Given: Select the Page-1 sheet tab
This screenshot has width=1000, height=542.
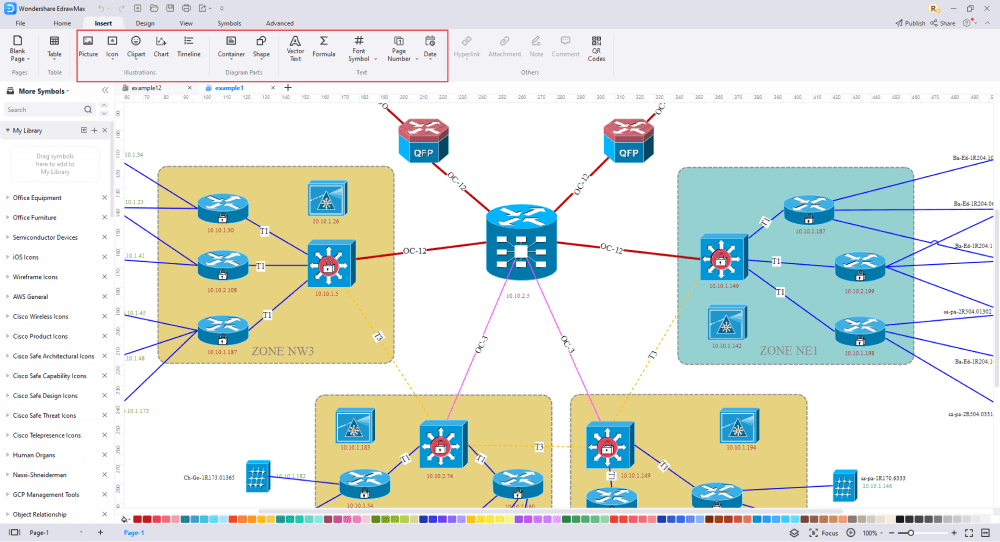Looking at the screenshot, I should coord(134,532).
